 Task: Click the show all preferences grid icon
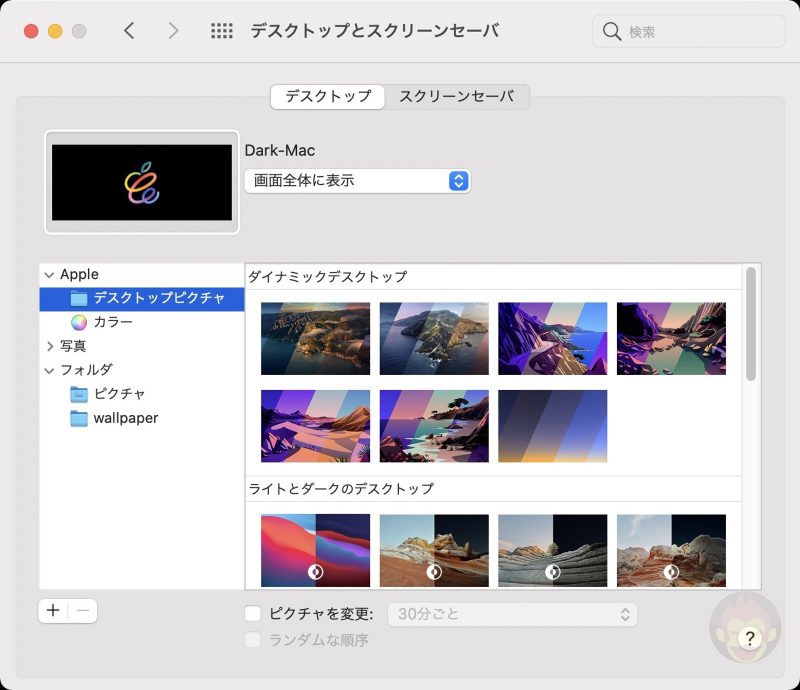coord(221,31)
